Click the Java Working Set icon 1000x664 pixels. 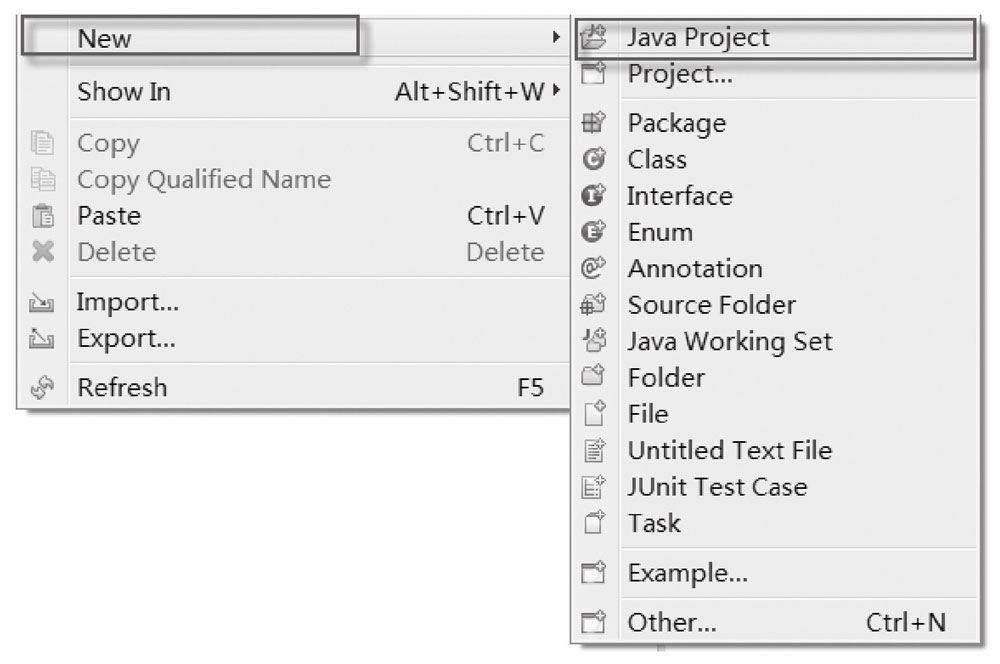(594, 340)
